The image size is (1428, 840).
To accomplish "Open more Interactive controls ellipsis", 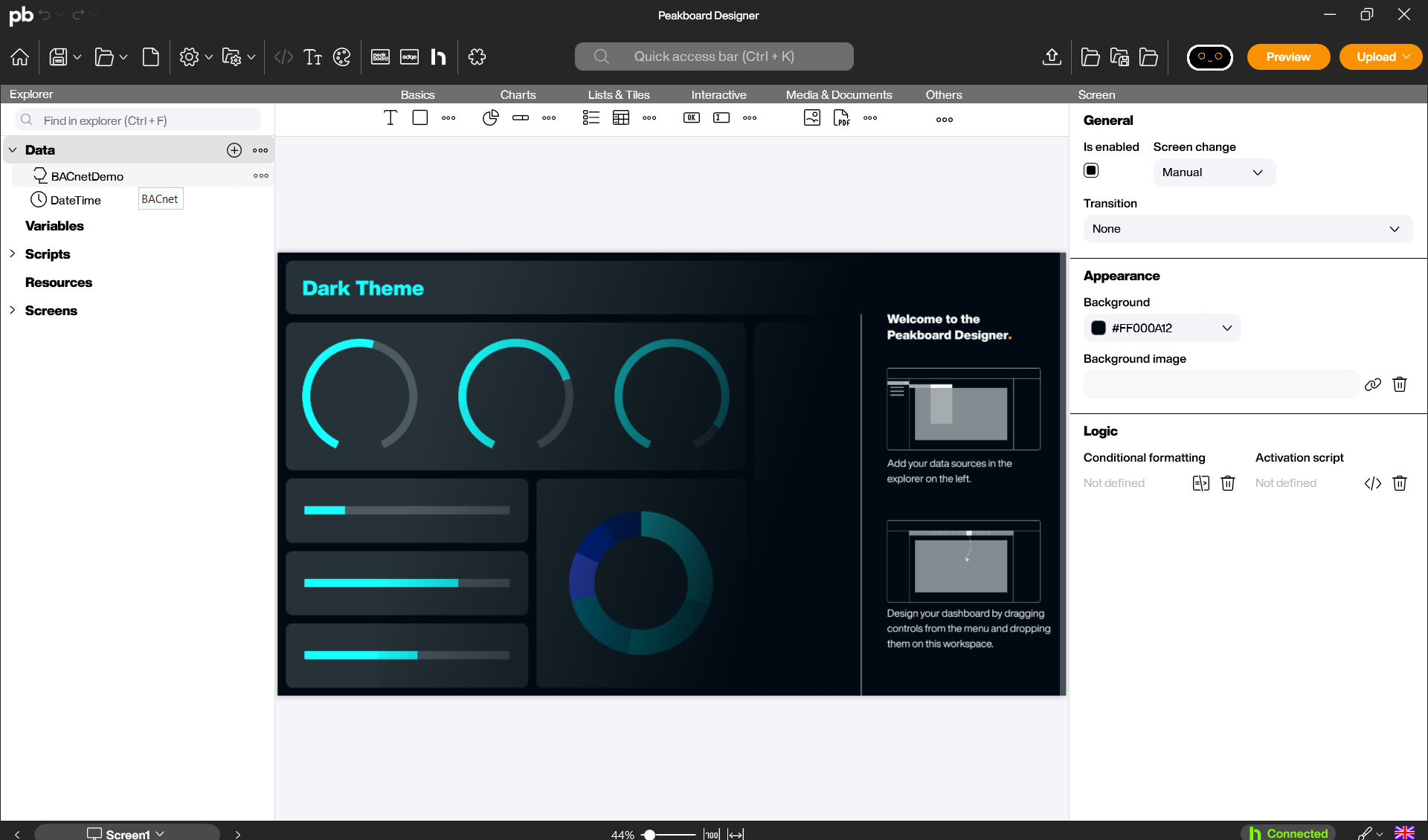I will pos(750,118).
